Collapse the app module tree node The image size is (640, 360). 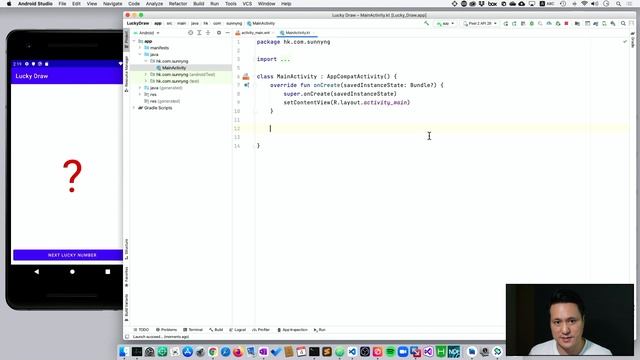pyautogui.click(x=134, y=41)
